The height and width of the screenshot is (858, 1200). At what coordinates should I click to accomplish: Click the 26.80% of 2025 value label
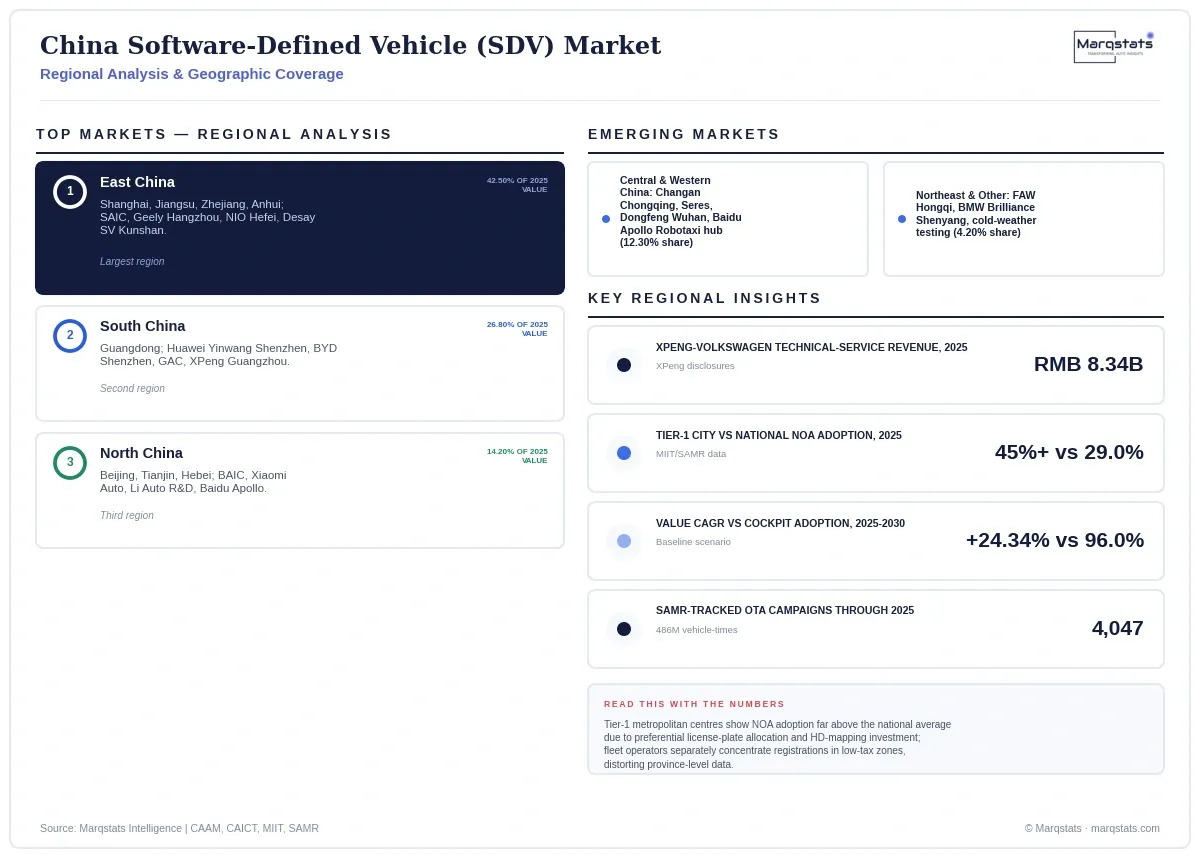[517, 329]
